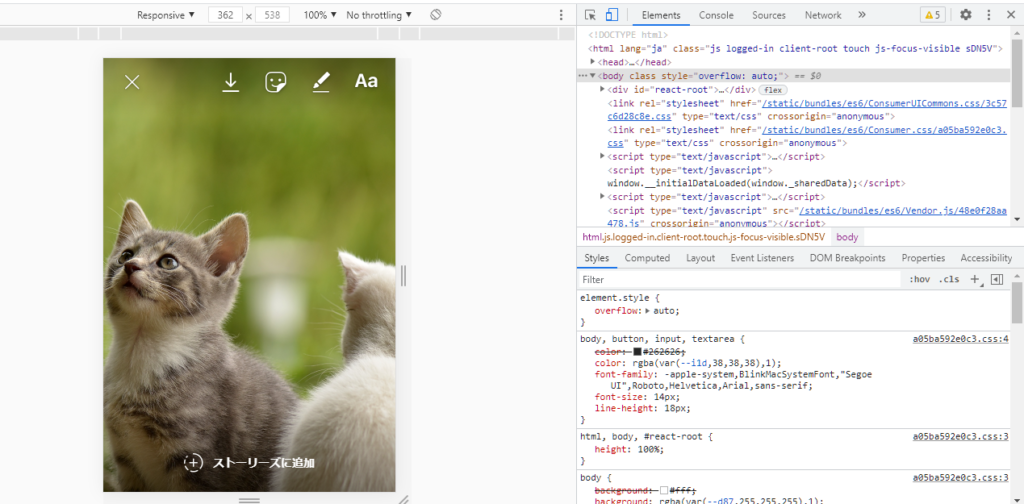Open the #262626 color swatch
Screen dimensions: 1024x504
point(637,351)
